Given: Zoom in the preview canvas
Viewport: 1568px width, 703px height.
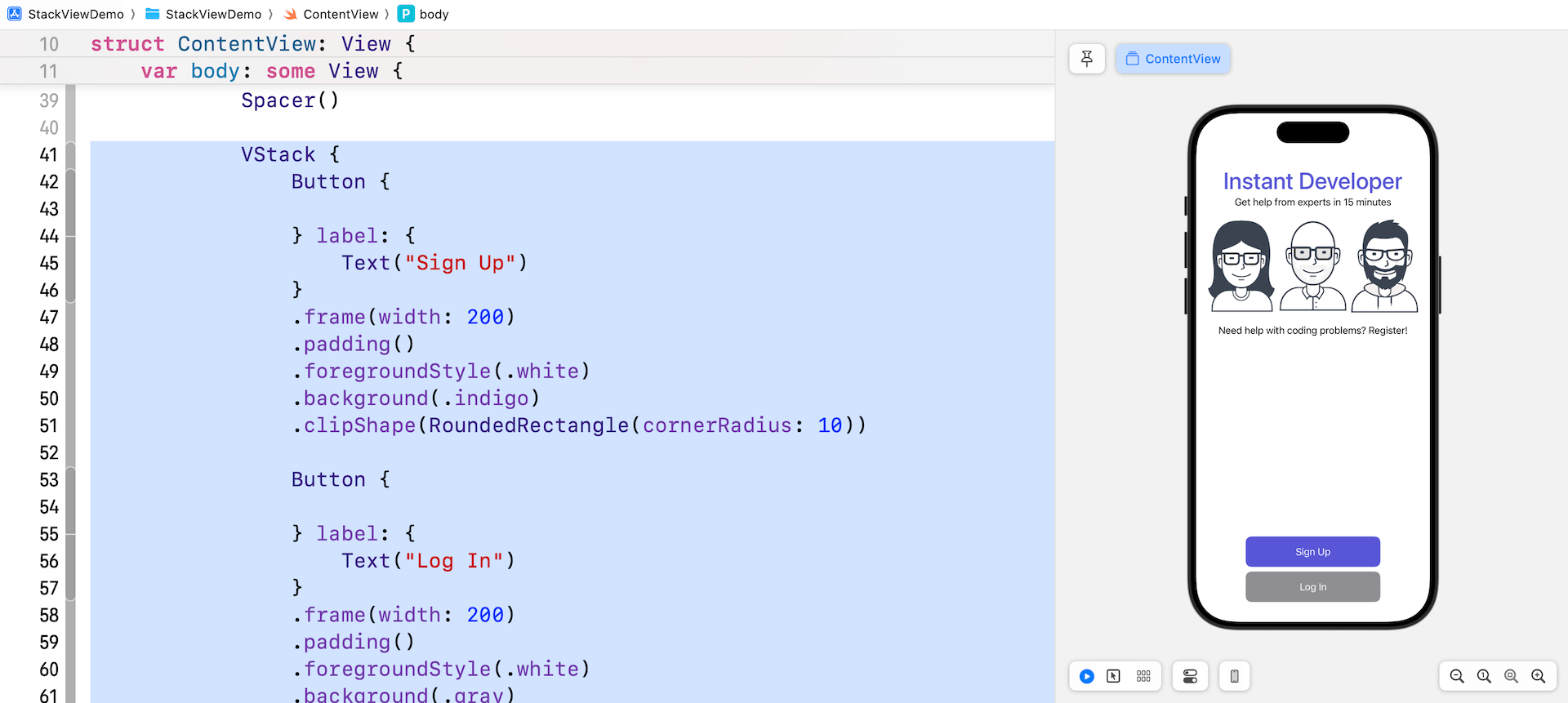Looking at the screenshot, I should [1539, 676].
